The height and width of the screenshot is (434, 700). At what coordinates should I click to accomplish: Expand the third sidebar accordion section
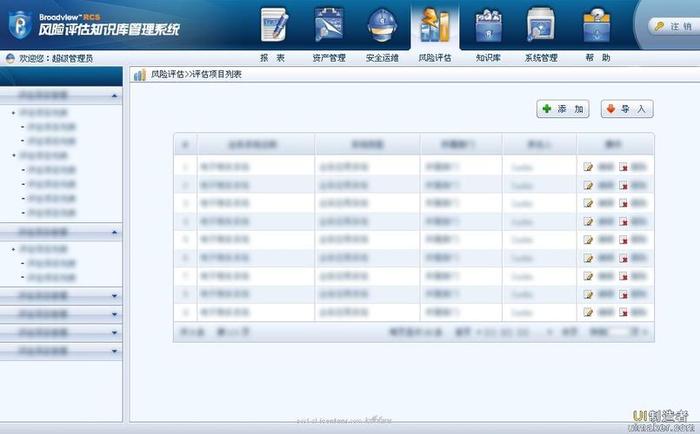pos(114,296)
